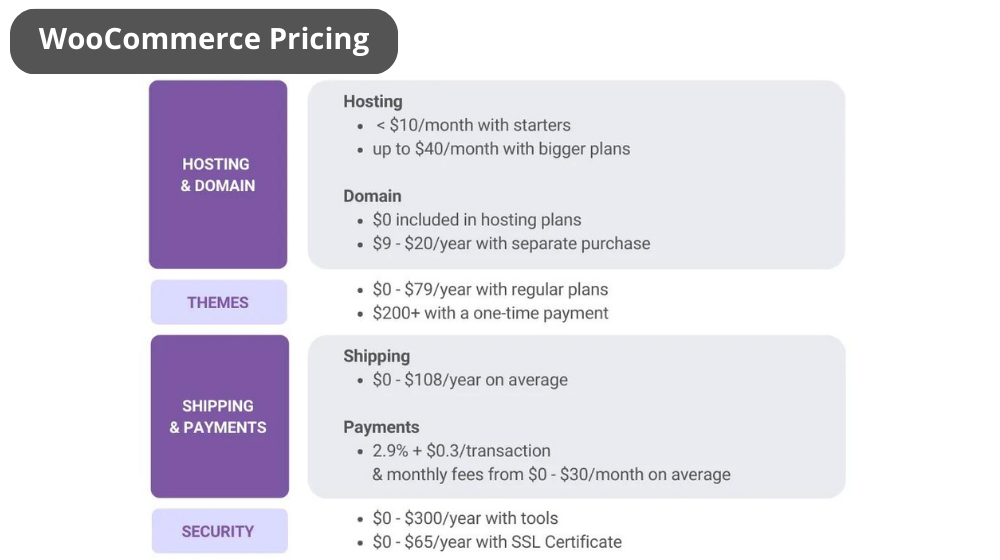Click '2.9% + $0.3/transaction' line
The height and width of the screenshot is (560, 1000).
(461, 450)
